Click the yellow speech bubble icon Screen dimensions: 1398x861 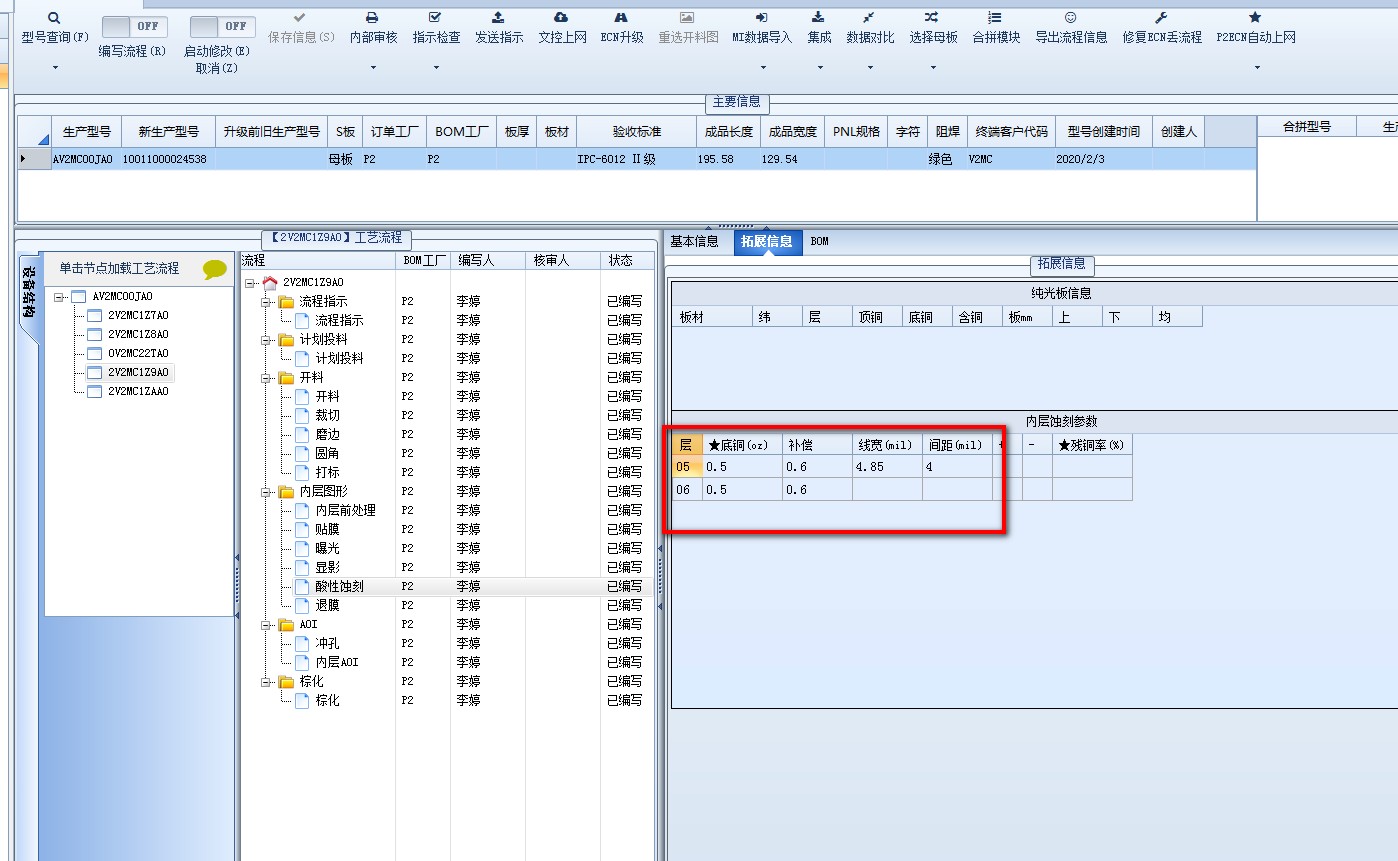[x=214, y=269]
